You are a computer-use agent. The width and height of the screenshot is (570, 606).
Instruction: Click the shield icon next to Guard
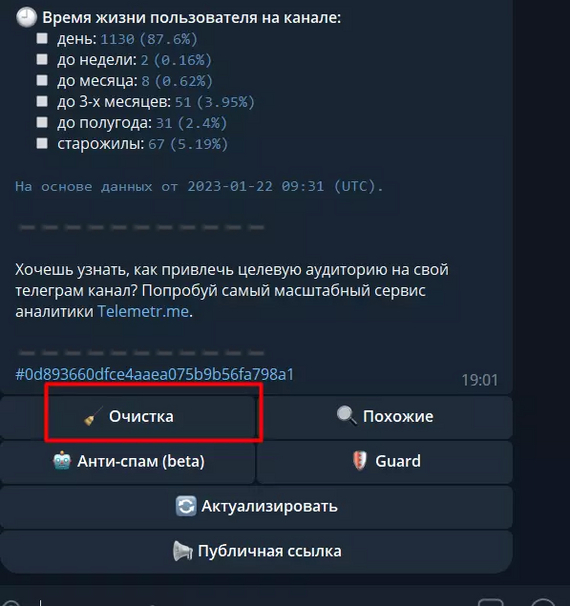(x=359, y=461)
